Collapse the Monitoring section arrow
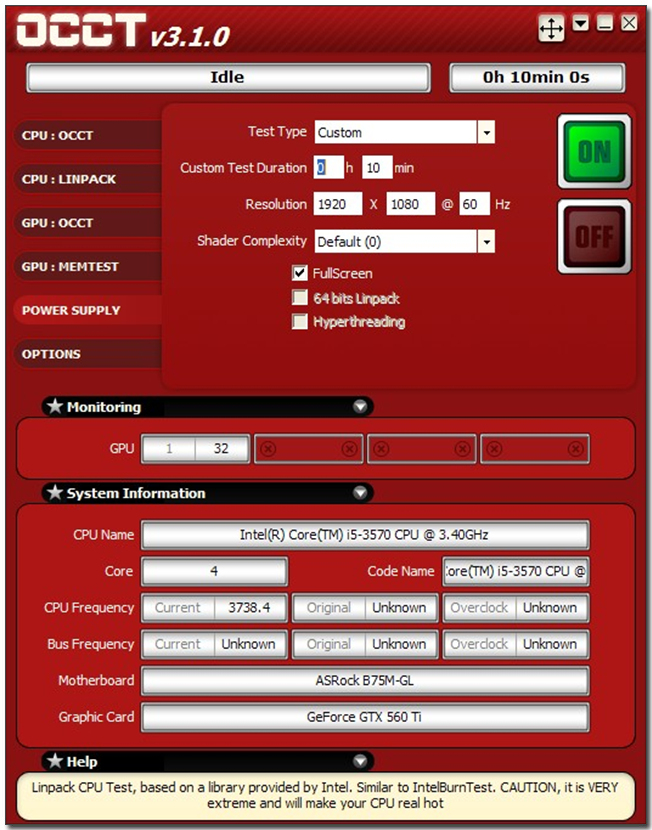Image resolution: width=652 pixels, height=830 pixels. tap(360, 407)
